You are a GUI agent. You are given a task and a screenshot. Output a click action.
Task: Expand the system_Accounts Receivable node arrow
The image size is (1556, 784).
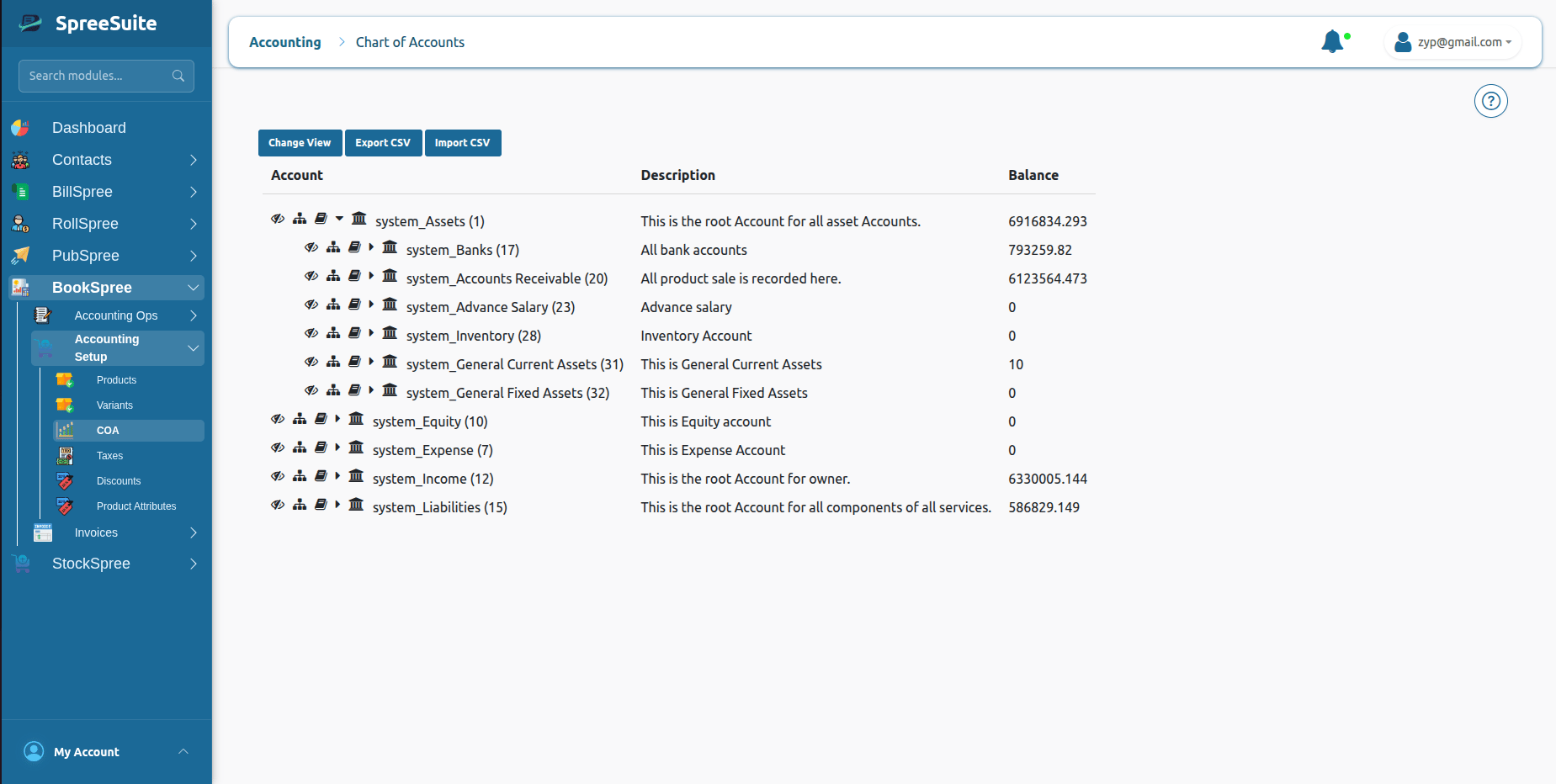(x=371, y=276)
